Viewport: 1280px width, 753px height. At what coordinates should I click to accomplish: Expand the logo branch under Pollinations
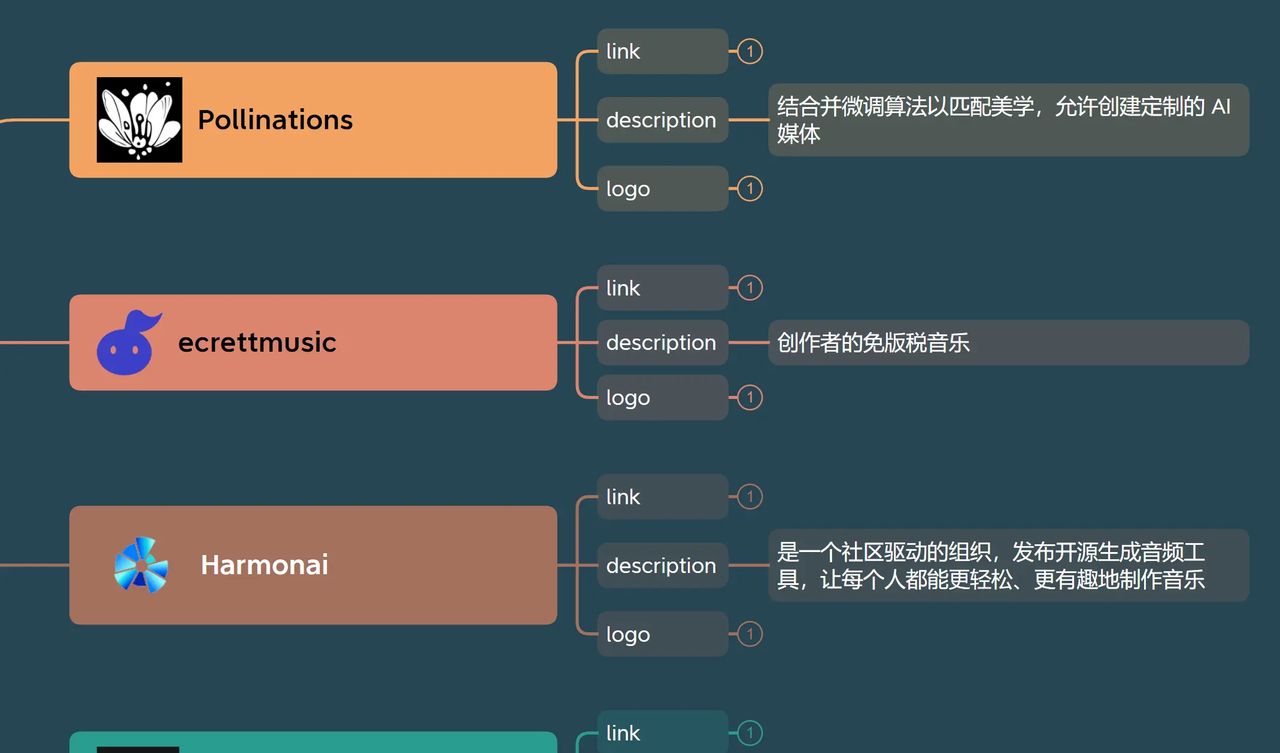pos(749,188)
